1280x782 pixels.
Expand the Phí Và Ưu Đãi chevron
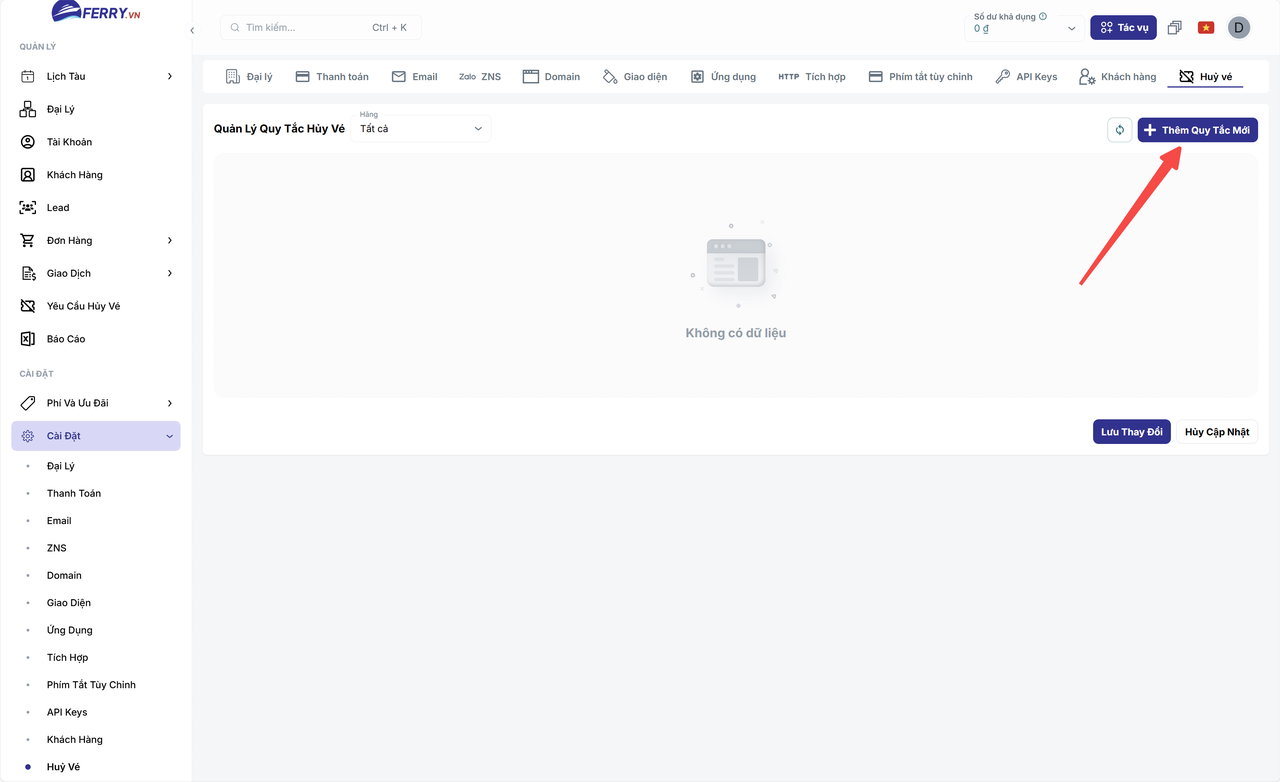(170, 403)
